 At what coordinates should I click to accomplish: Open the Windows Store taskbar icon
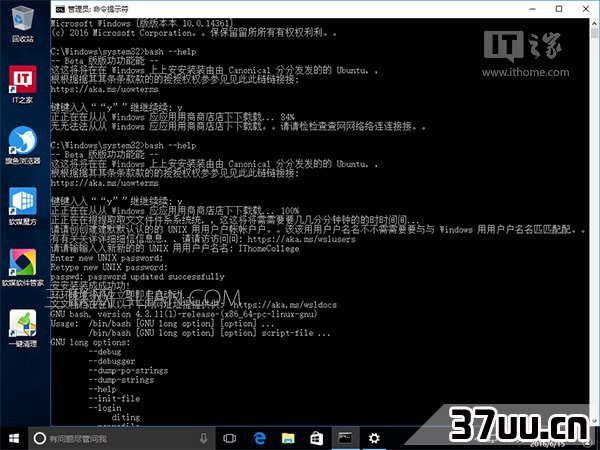(316, 438)
